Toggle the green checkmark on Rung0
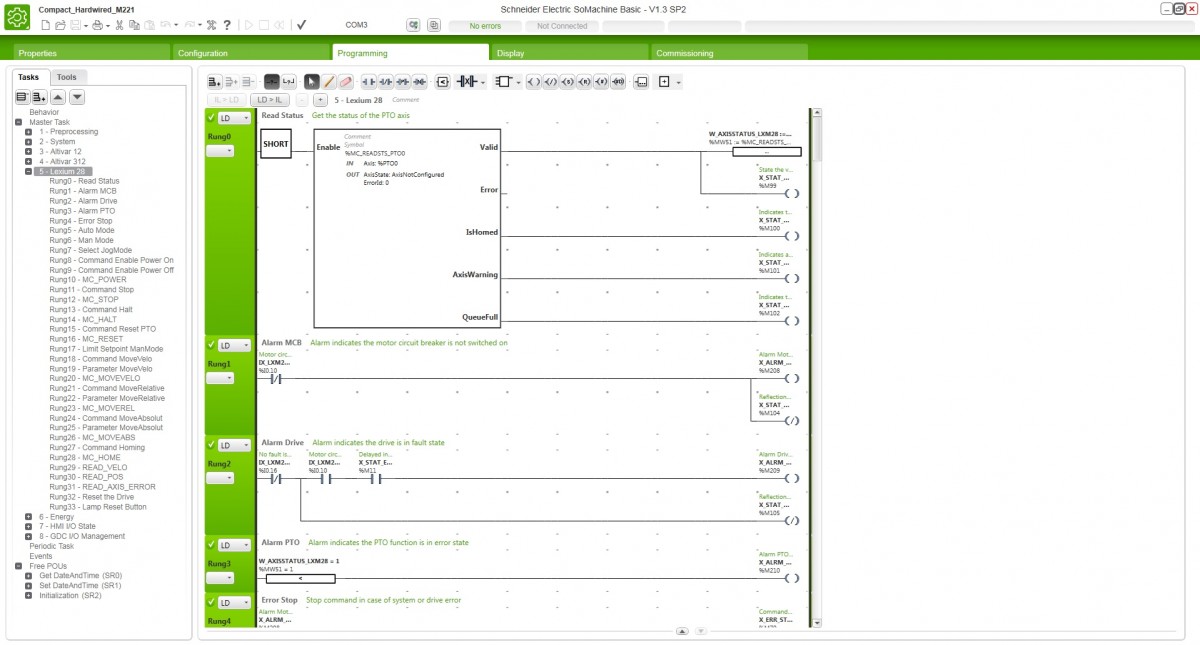The image size is (1200, 645). tap(211, 117)
